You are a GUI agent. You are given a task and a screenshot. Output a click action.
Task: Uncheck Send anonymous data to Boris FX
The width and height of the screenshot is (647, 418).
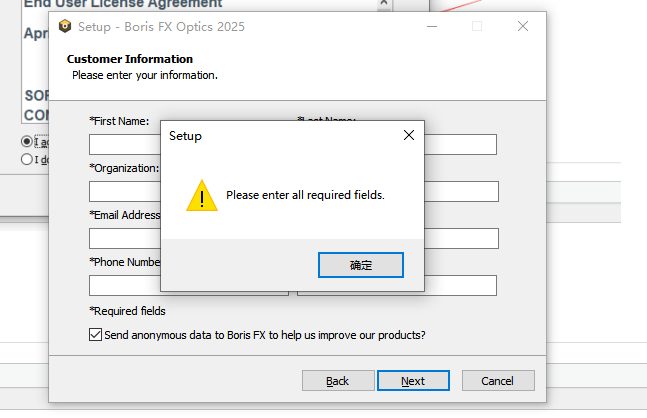(x=96, y=335)
